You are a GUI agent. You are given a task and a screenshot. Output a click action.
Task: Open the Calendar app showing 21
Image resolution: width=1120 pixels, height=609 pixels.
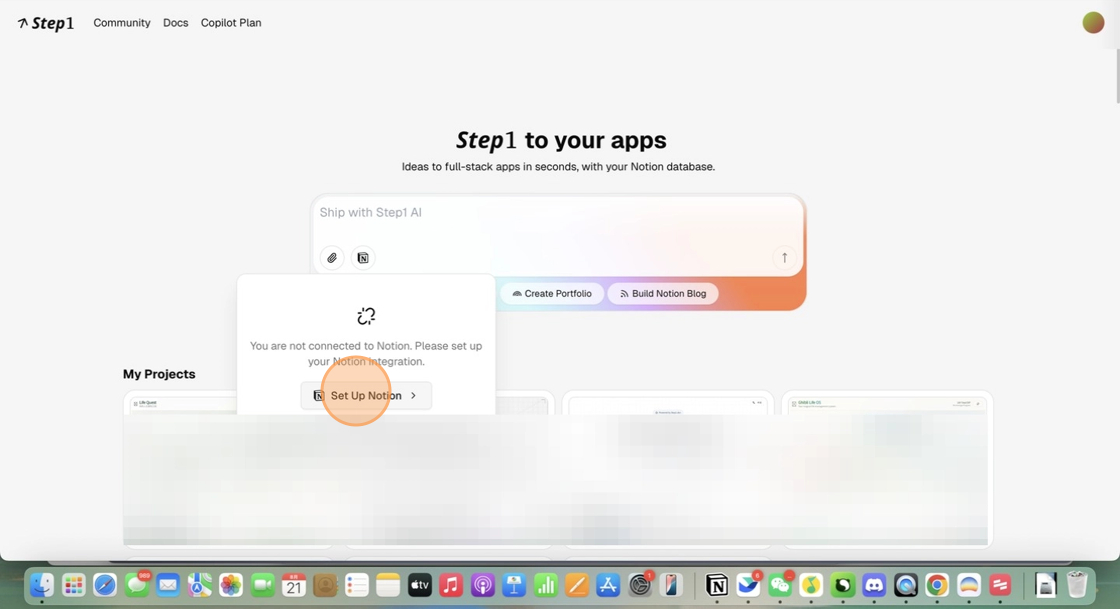[x=293, y=585]
